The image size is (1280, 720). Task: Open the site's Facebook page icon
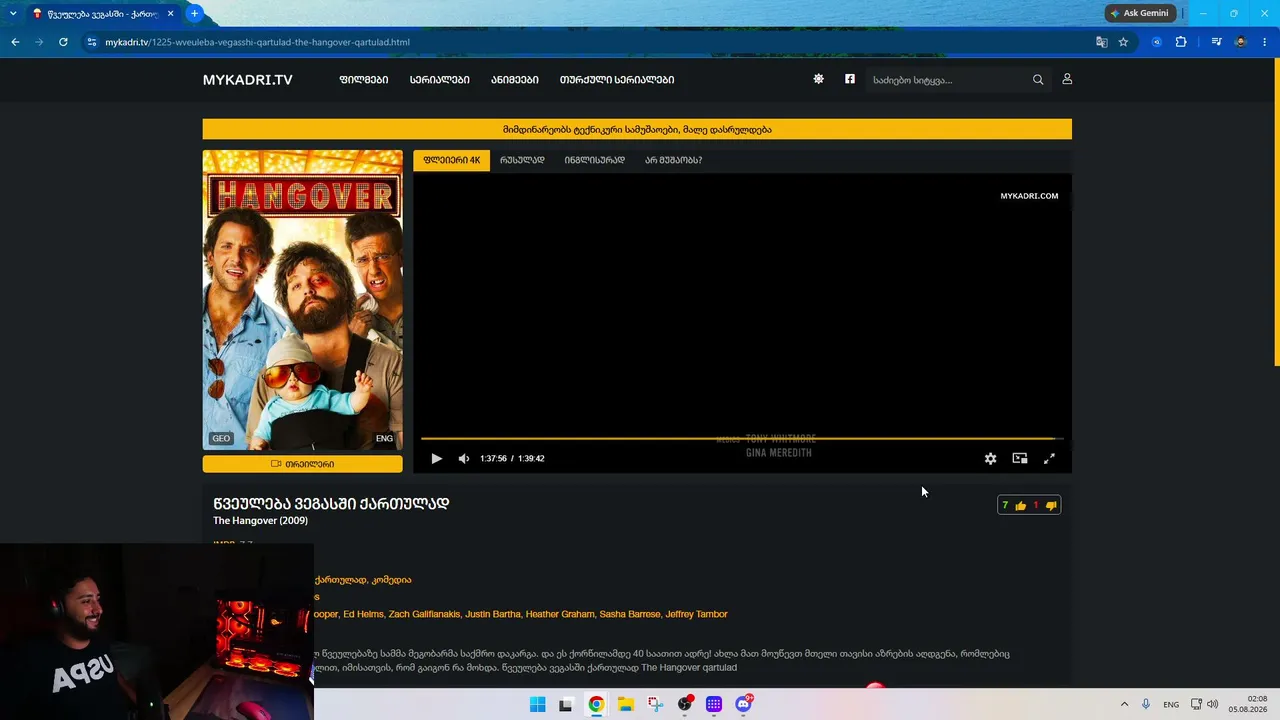coord(850,79)
